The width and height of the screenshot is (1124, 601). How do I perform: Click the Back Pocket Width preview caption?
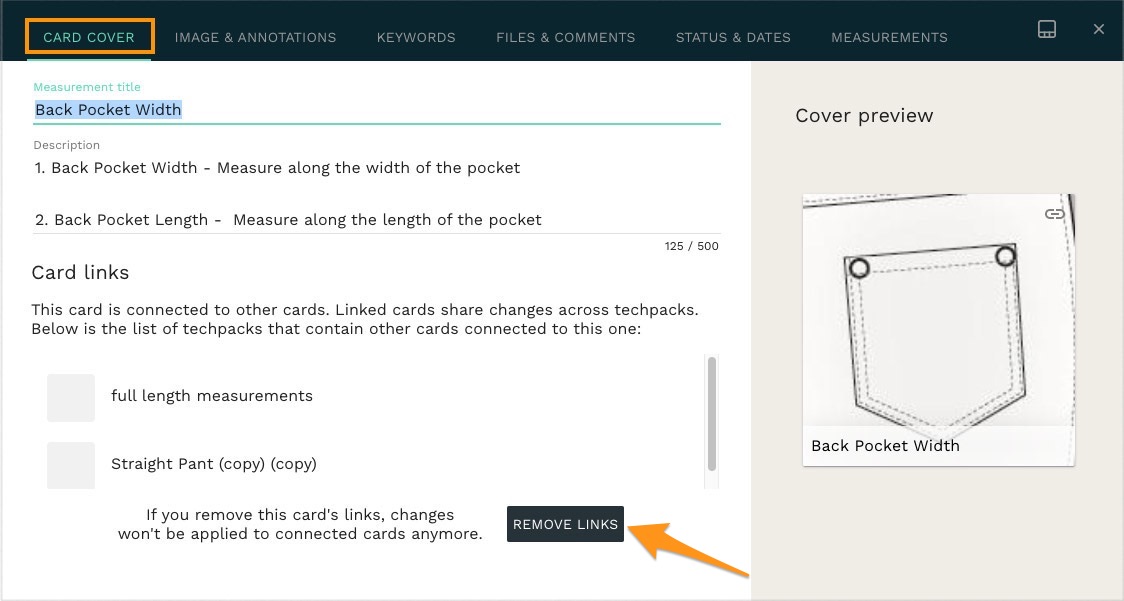(885, 445)
